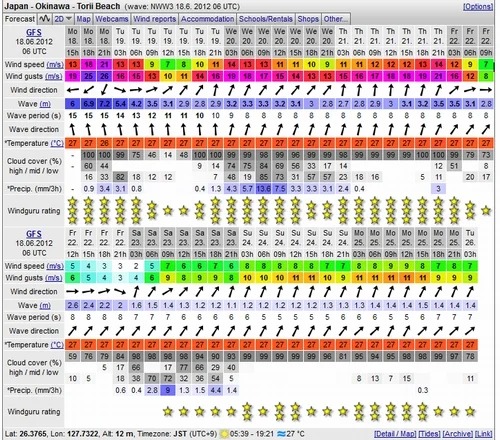Select the Wind reports tab

pyautogui.click(x=155, y=19)
